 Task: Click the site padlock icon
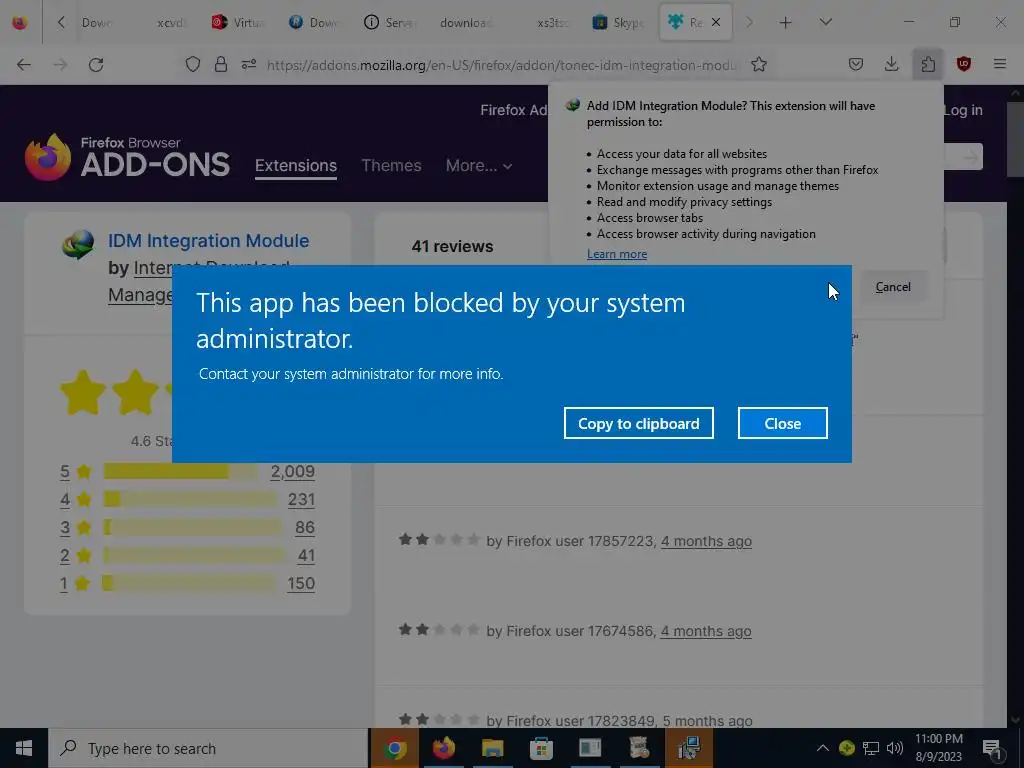(221, 65)
